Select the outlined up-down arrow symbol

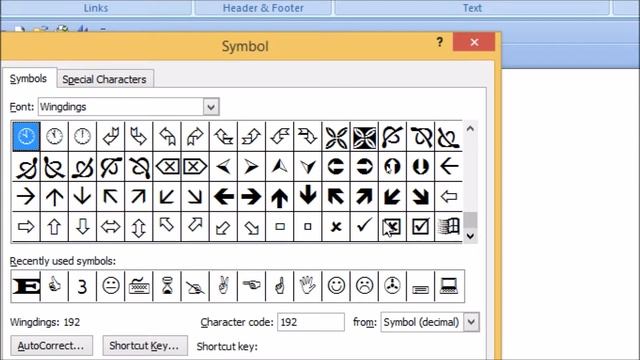[139, 227]
